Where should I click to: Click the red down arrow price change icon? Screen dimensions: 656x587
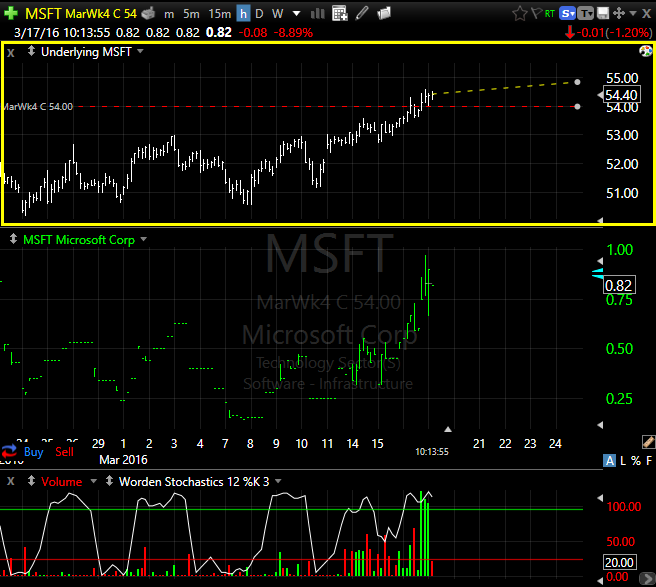(x=569, y=32)
